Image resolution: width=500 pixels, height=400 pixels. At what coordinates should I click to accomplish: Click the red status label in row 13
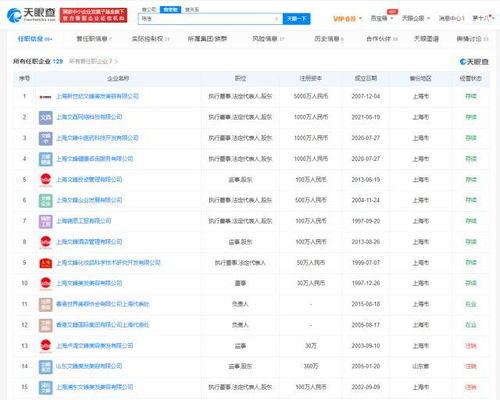pos(471,346)
